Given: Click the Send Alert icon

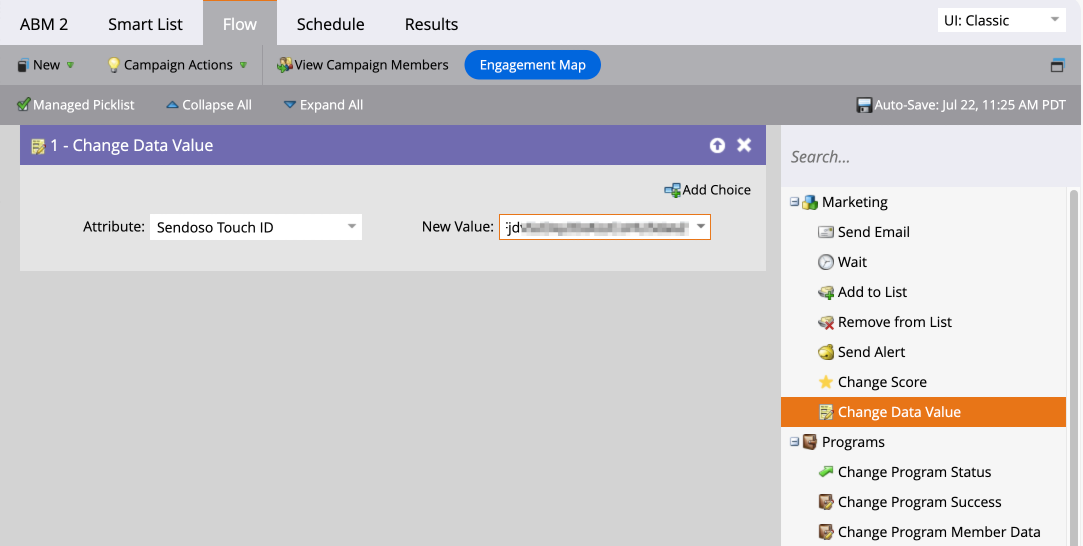Looking at the screenshot, I should 825,353.
